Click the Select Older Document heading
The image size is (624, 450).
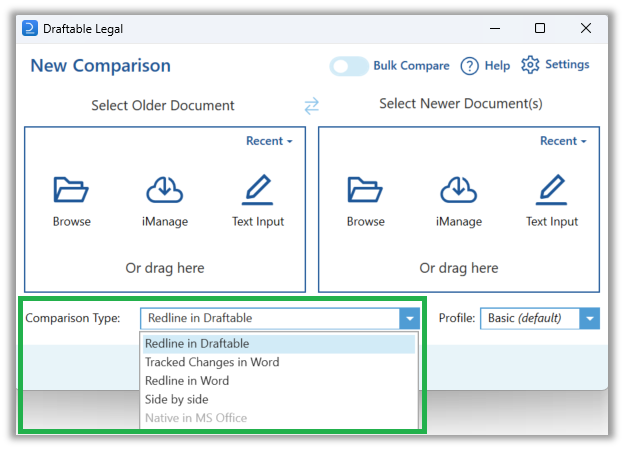pos(163,105)
